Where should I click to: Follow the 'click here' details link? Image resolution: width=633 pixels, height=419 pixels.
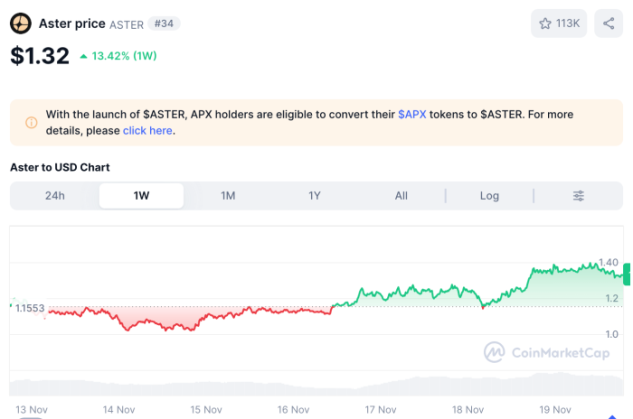148,131
